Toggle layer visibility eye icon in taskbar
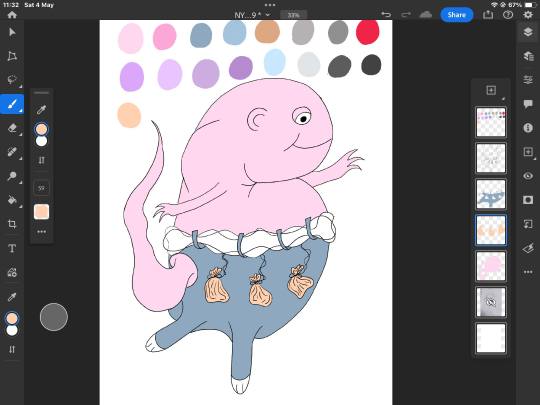 (528, 176)
